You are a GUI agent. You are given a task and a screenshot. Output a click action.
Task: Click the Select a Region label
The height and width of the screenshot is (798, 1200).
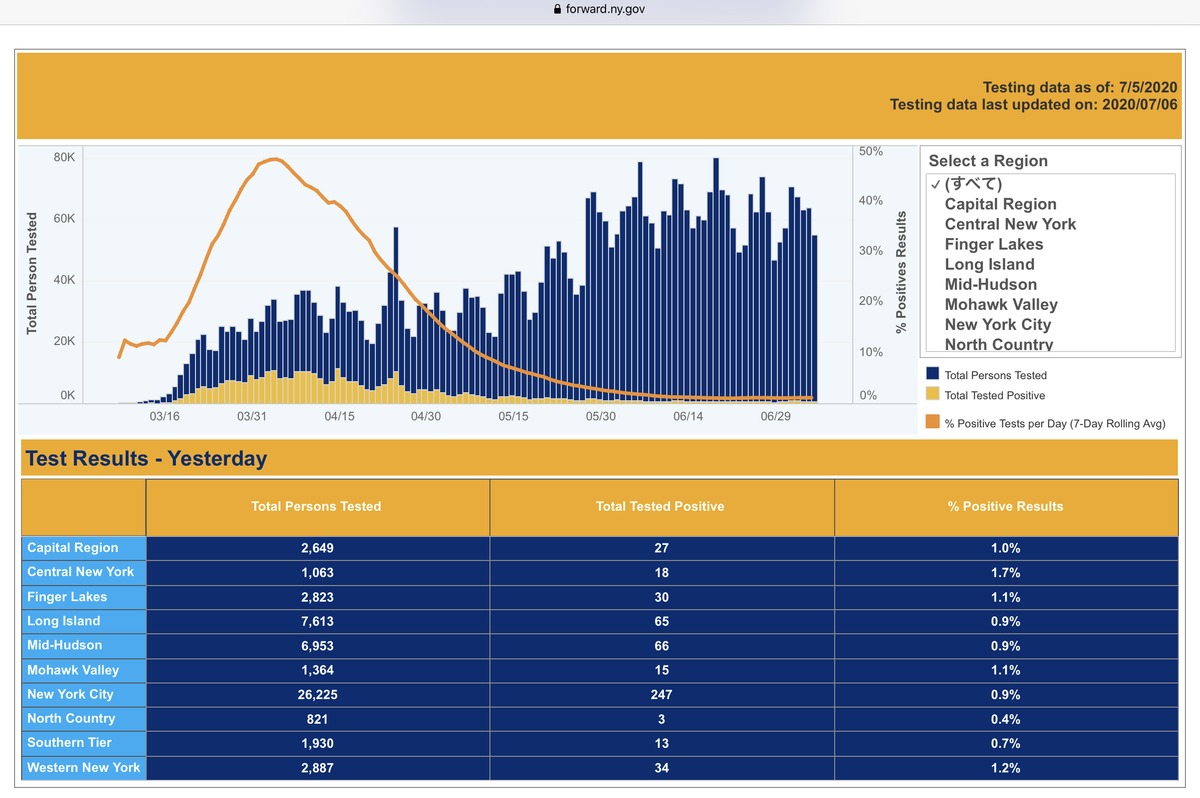click(x=988, y=161)
